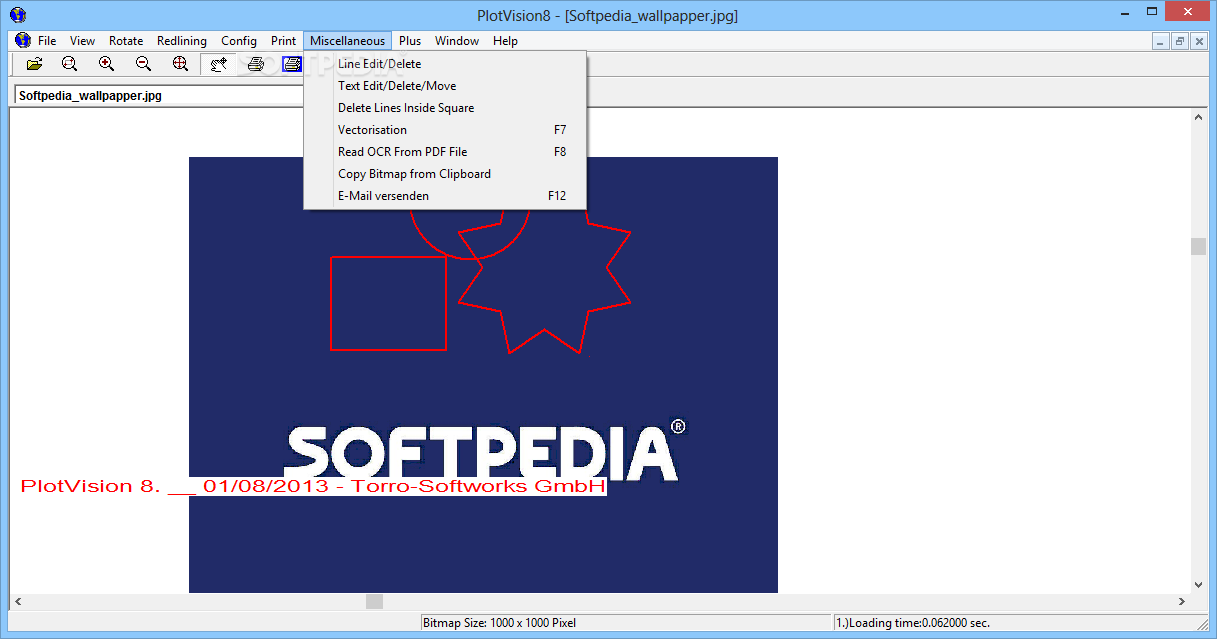The image size is (1217, 639).
Task: Toggle the pan hand tool icon
Action: tap(218, 64)
